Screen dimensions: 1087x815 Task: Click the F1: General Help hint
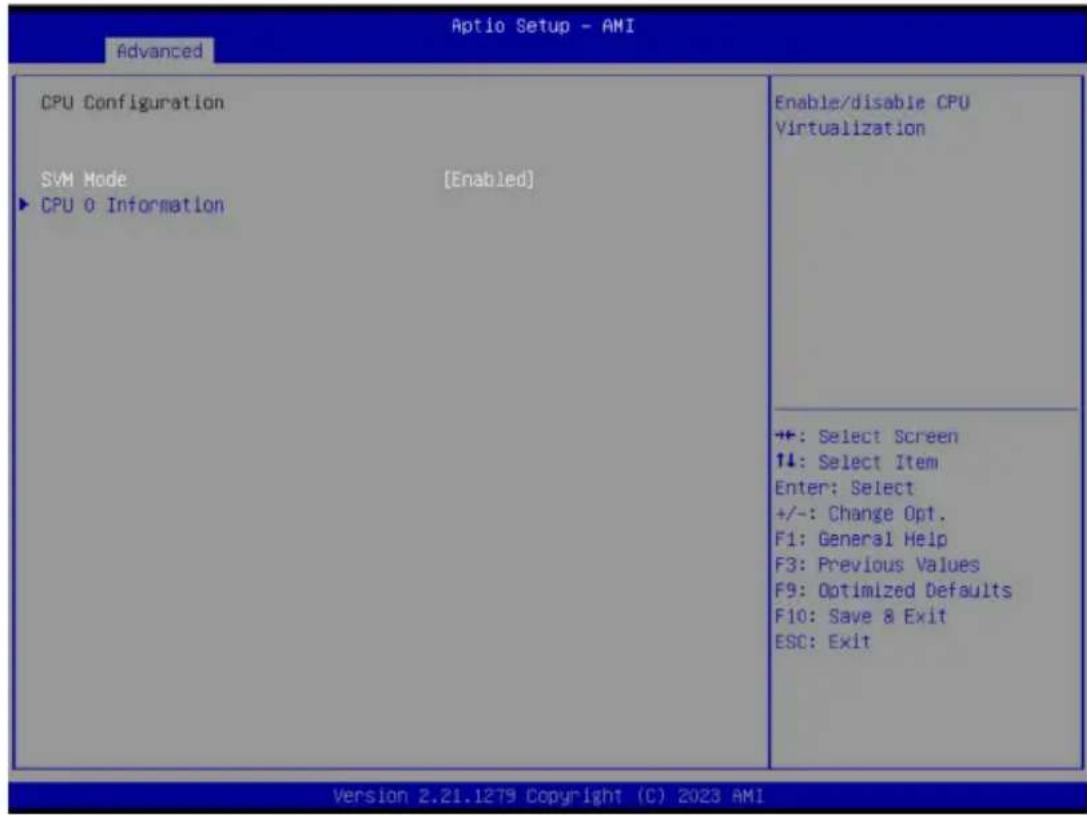point(861,539)
